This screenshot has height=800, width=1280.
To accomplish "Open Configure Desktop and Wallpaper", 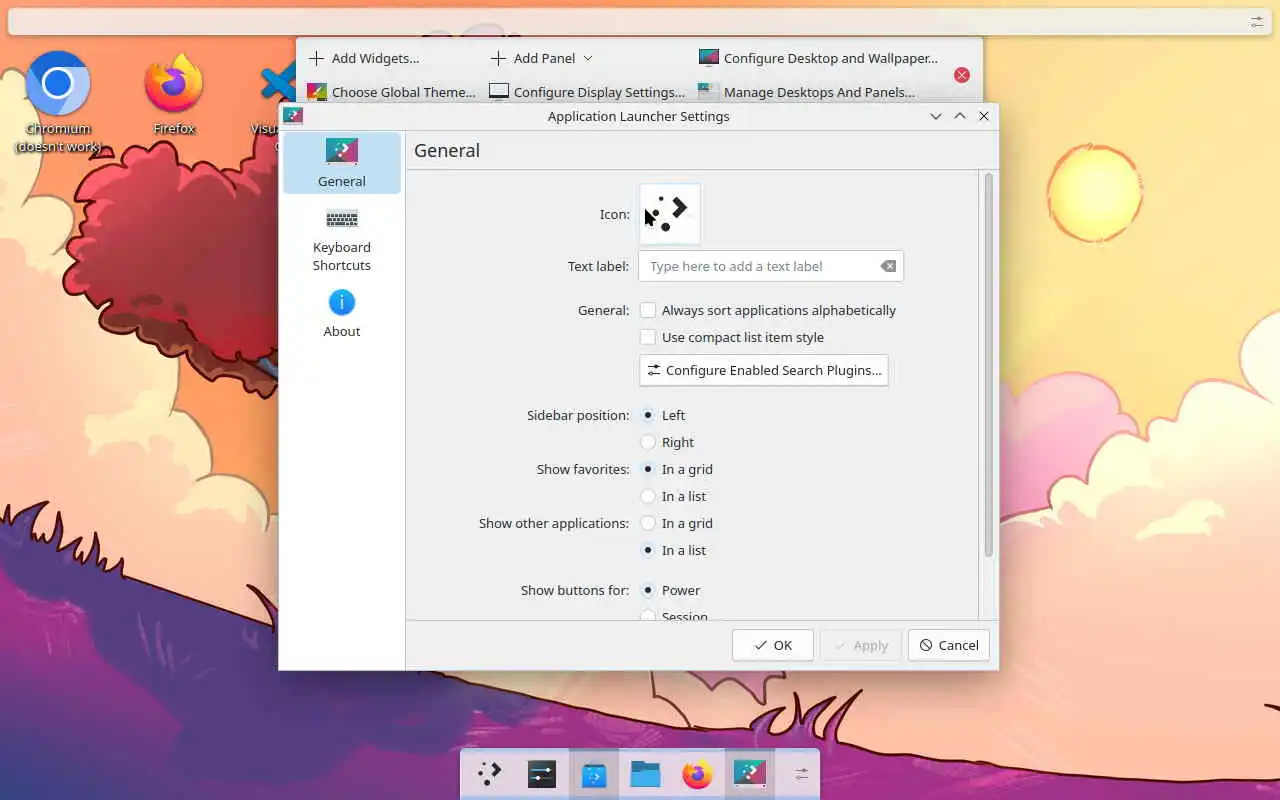I will click(x=819, y=58).
